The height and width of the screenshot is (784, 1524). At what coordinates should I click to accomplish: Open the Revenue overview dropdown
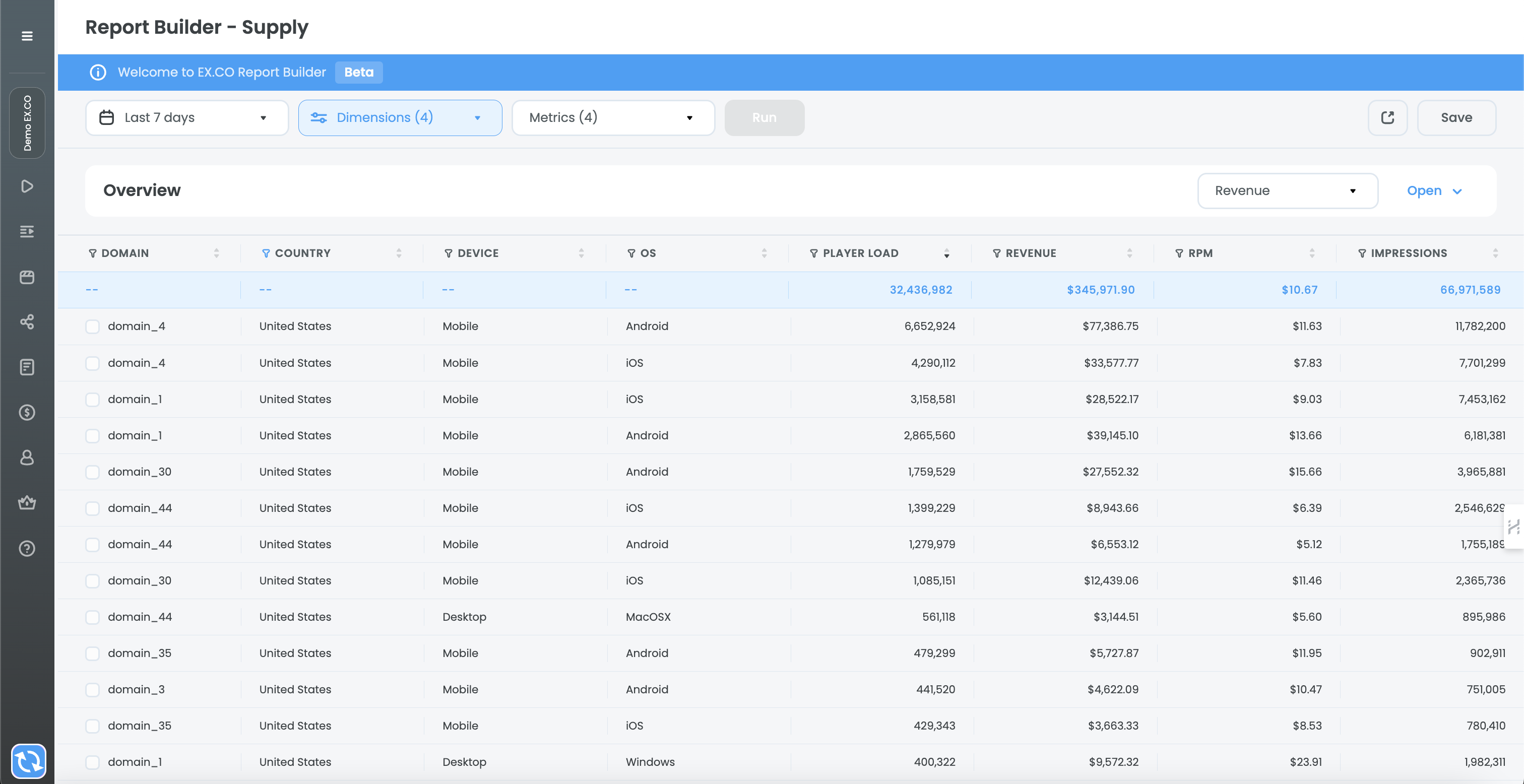coord(1287,190)
